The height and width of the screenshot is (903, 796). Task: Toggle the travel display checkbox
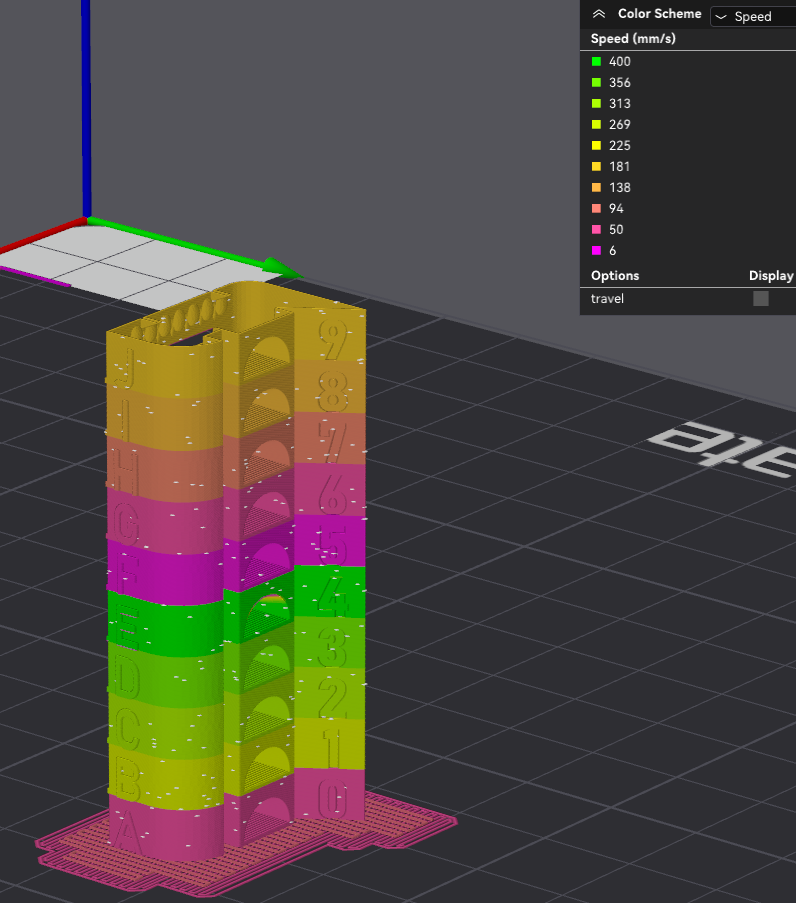point(761,298)
